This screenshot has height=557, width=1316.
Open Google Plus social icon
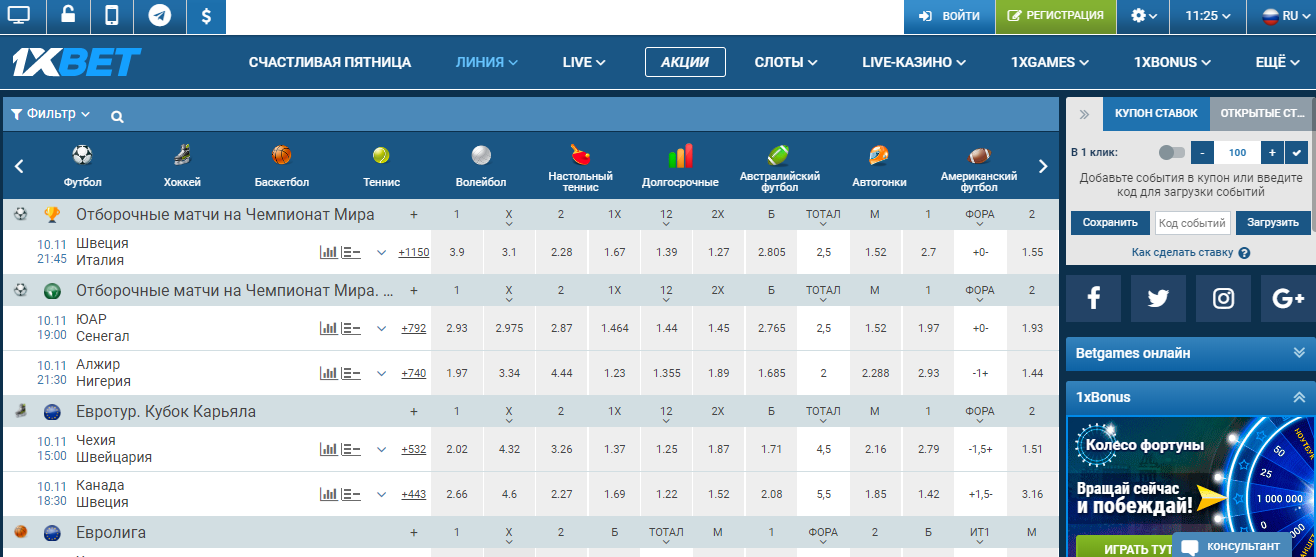(x=1288, y=298)
